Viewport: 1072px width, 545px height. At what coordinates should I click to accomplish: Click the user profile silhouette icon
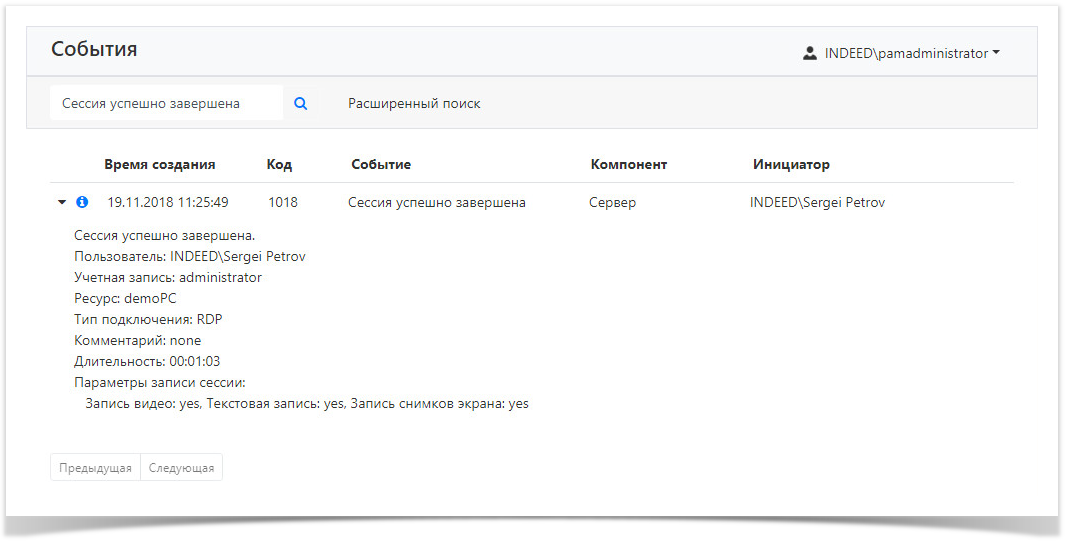pyautogui.click(x=810, y=54)
